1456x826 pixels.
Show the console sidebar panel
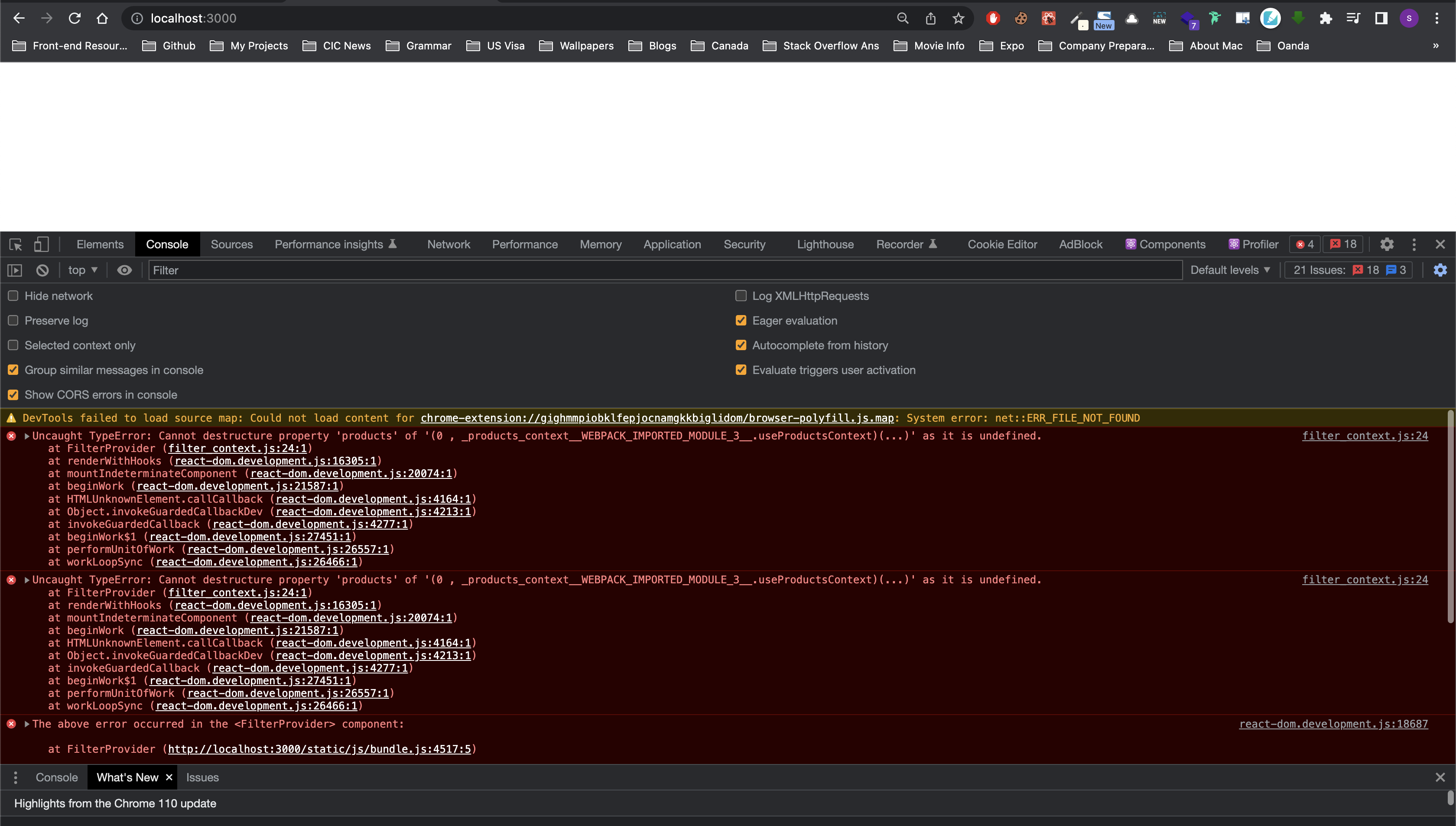tap(15, 270)
